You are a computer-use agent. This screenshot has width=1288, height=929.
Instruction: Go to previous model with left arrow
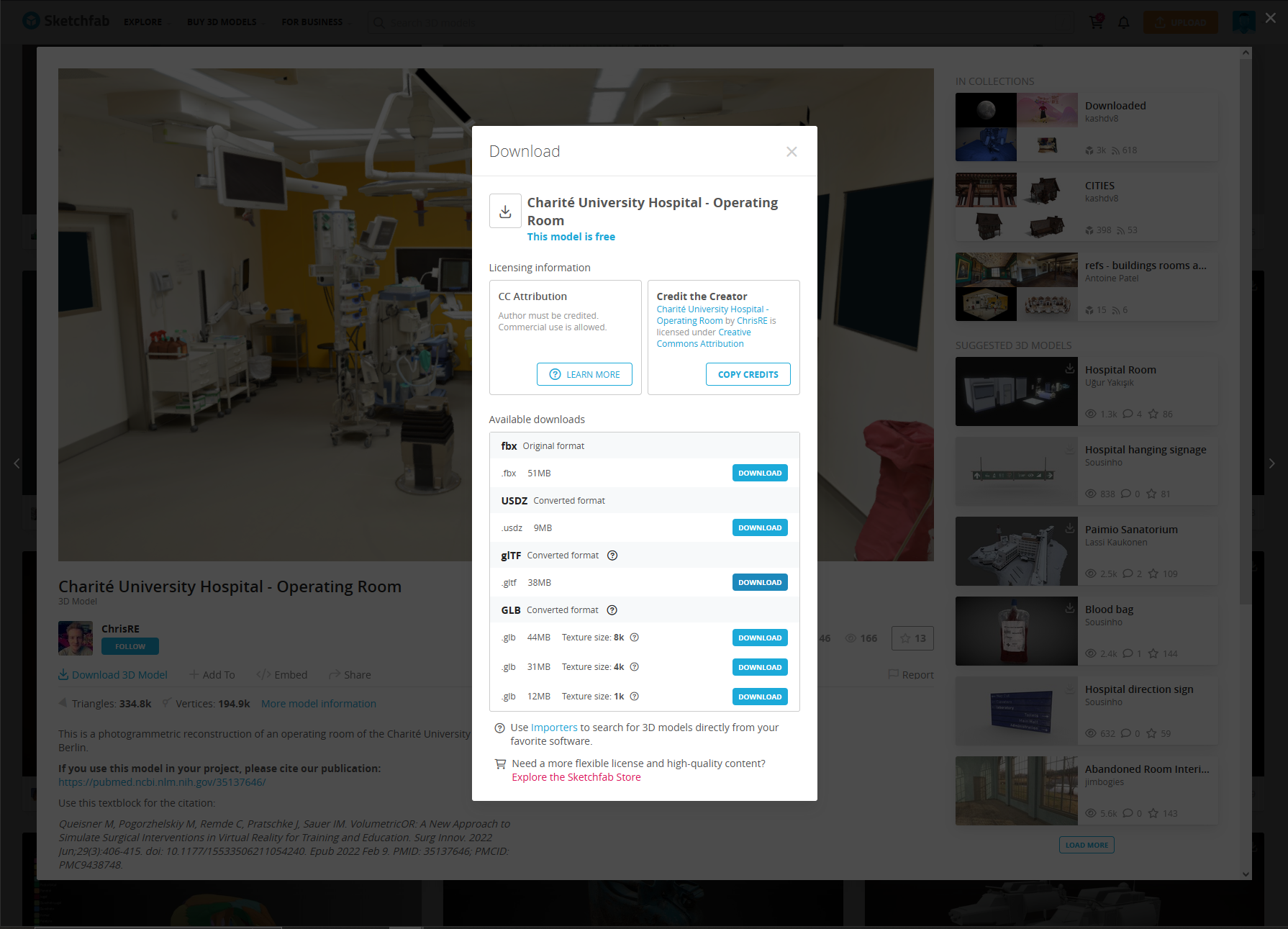pos(17,463)
